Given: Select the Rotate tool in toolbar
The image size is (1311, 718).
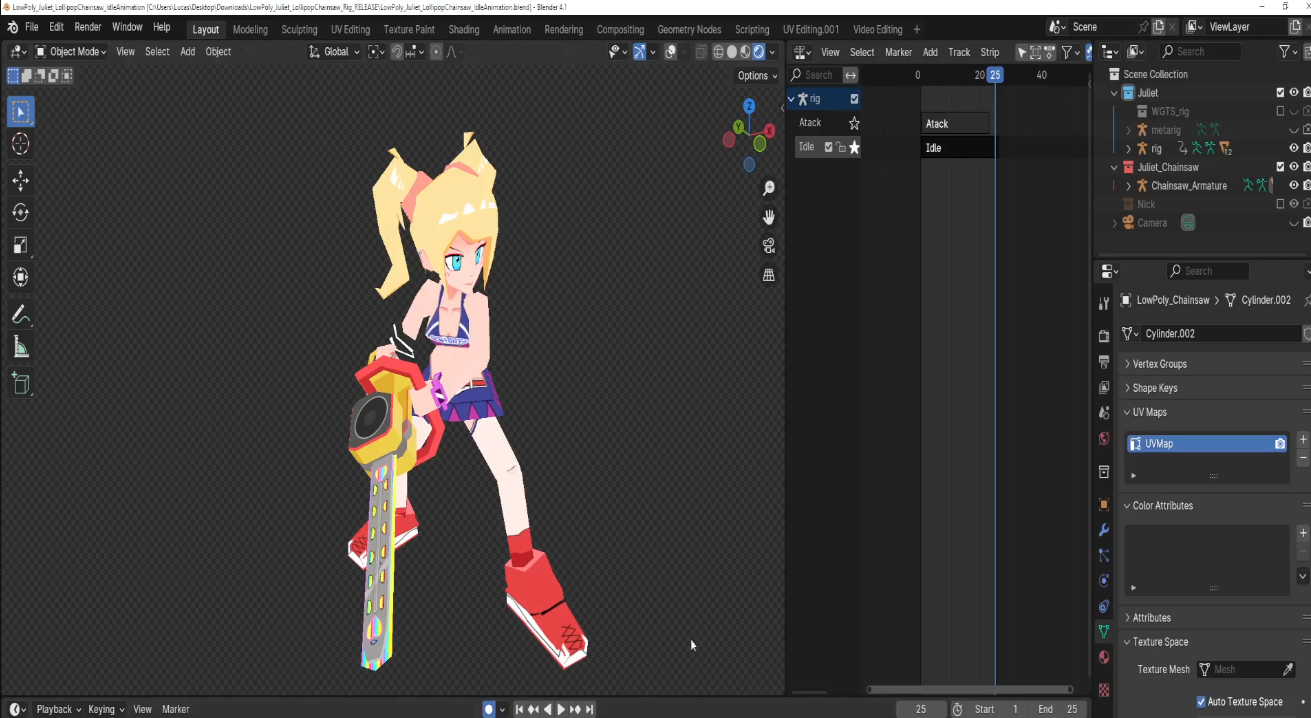Looking at the screenshot, I should [x=21, y=212].
